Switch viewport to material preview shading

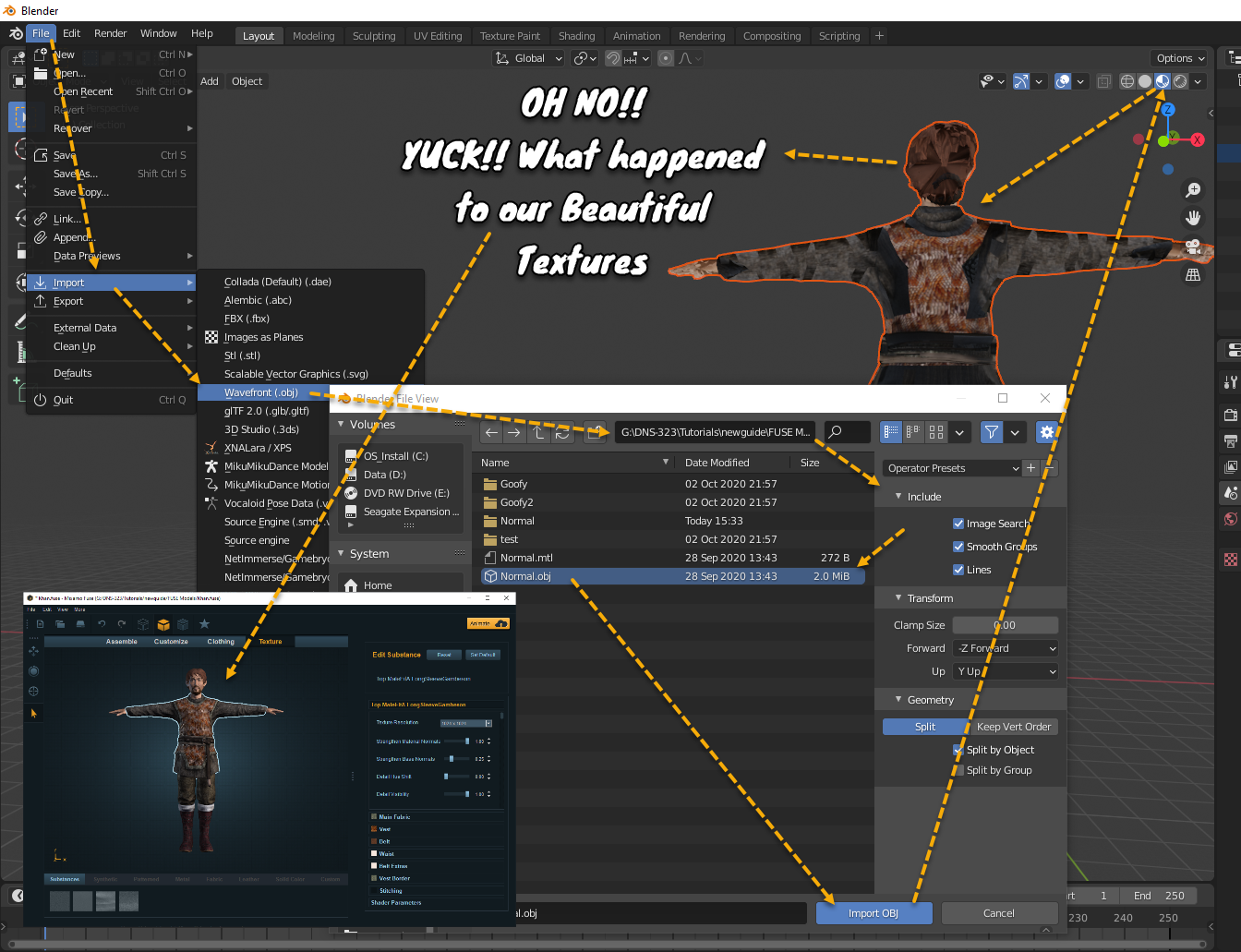[1163, 81]
